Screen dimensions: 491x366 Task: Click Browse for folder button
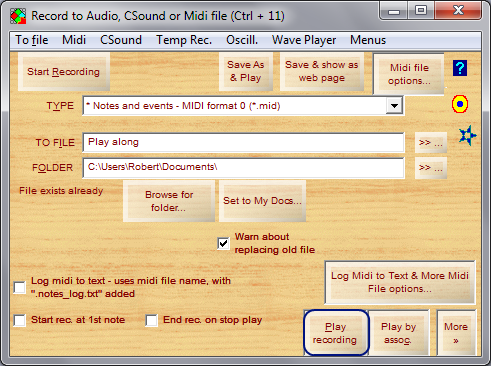[169, 201]
